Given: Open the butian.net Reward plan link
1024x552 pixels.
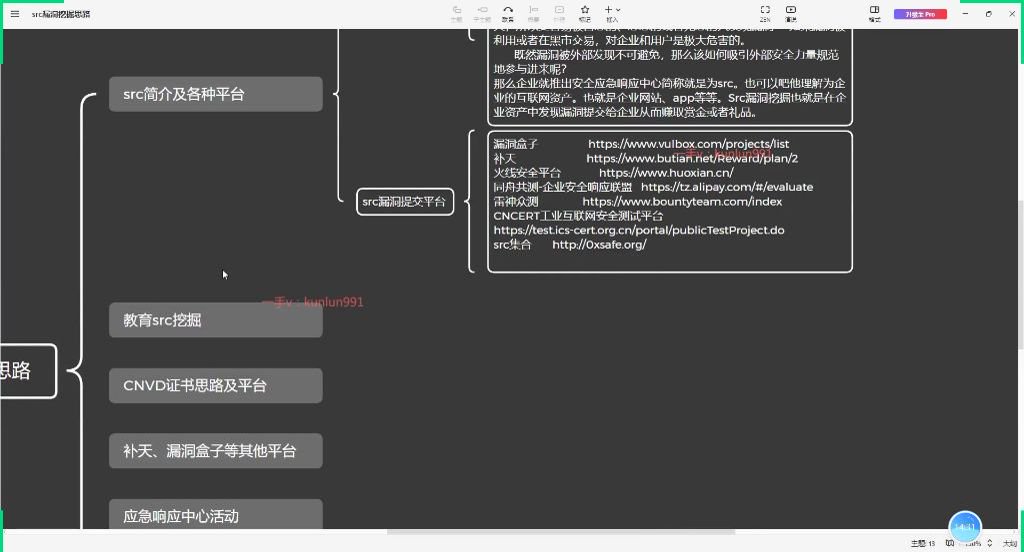Looking at the screenshot, I should coord(692,158).
